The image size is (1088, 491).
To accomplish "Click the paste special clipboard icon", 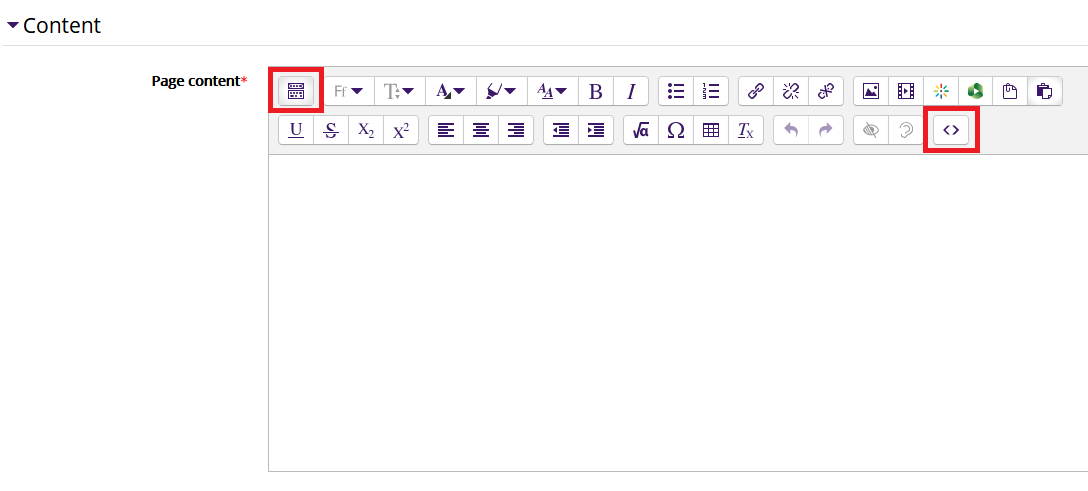I will (1044, 91).
